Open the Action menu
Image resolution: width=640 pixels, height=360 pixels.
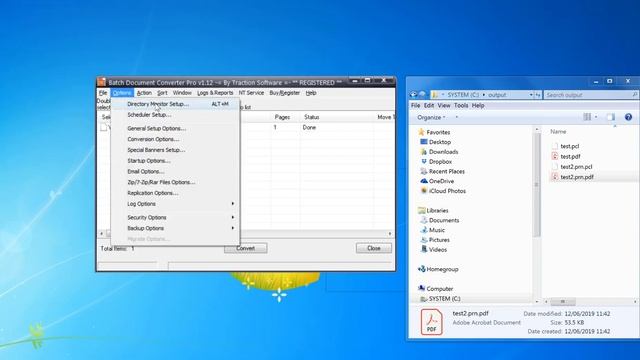144,93
